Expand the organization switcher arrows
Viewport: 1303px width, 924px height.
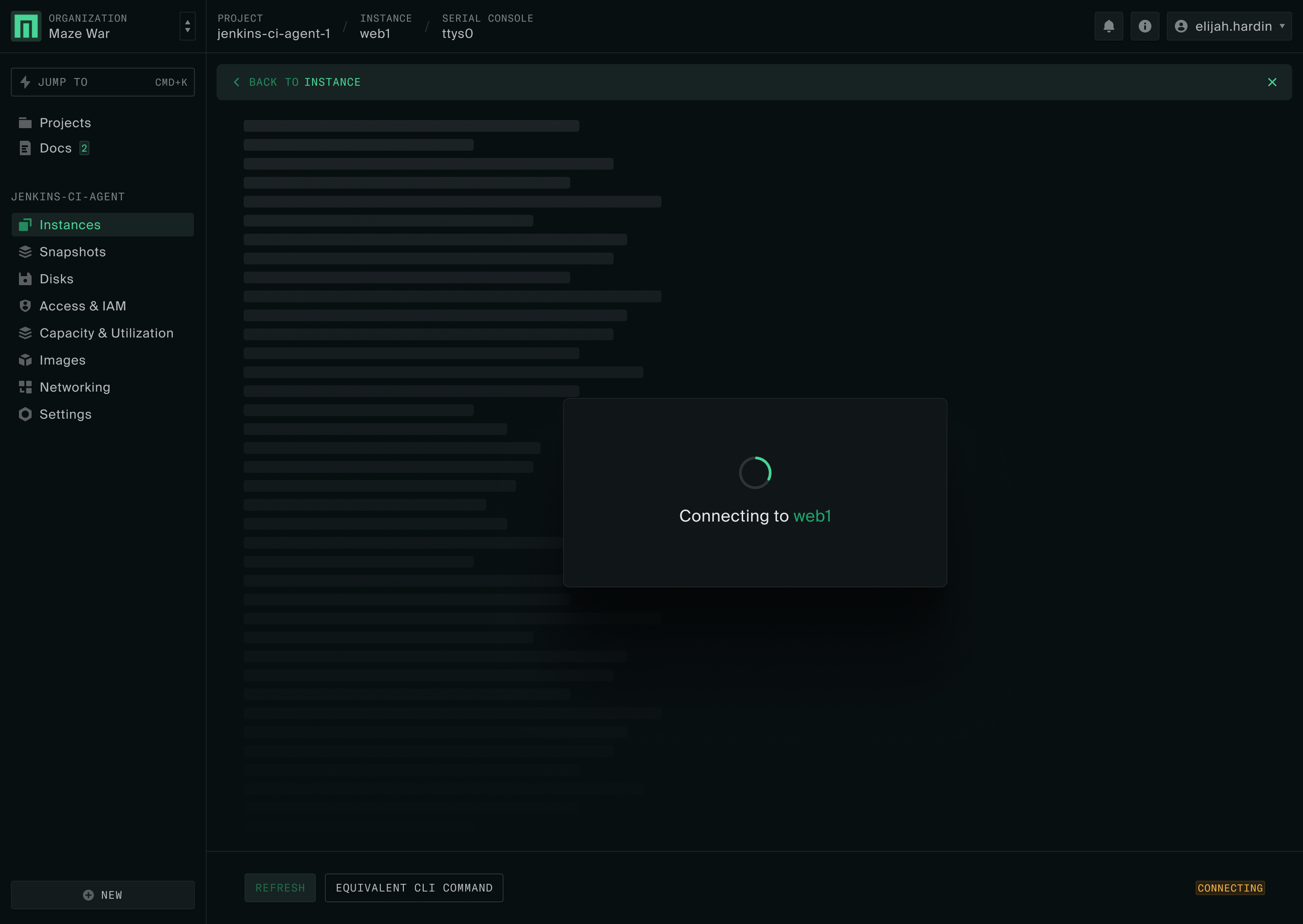tap(187, 26)
